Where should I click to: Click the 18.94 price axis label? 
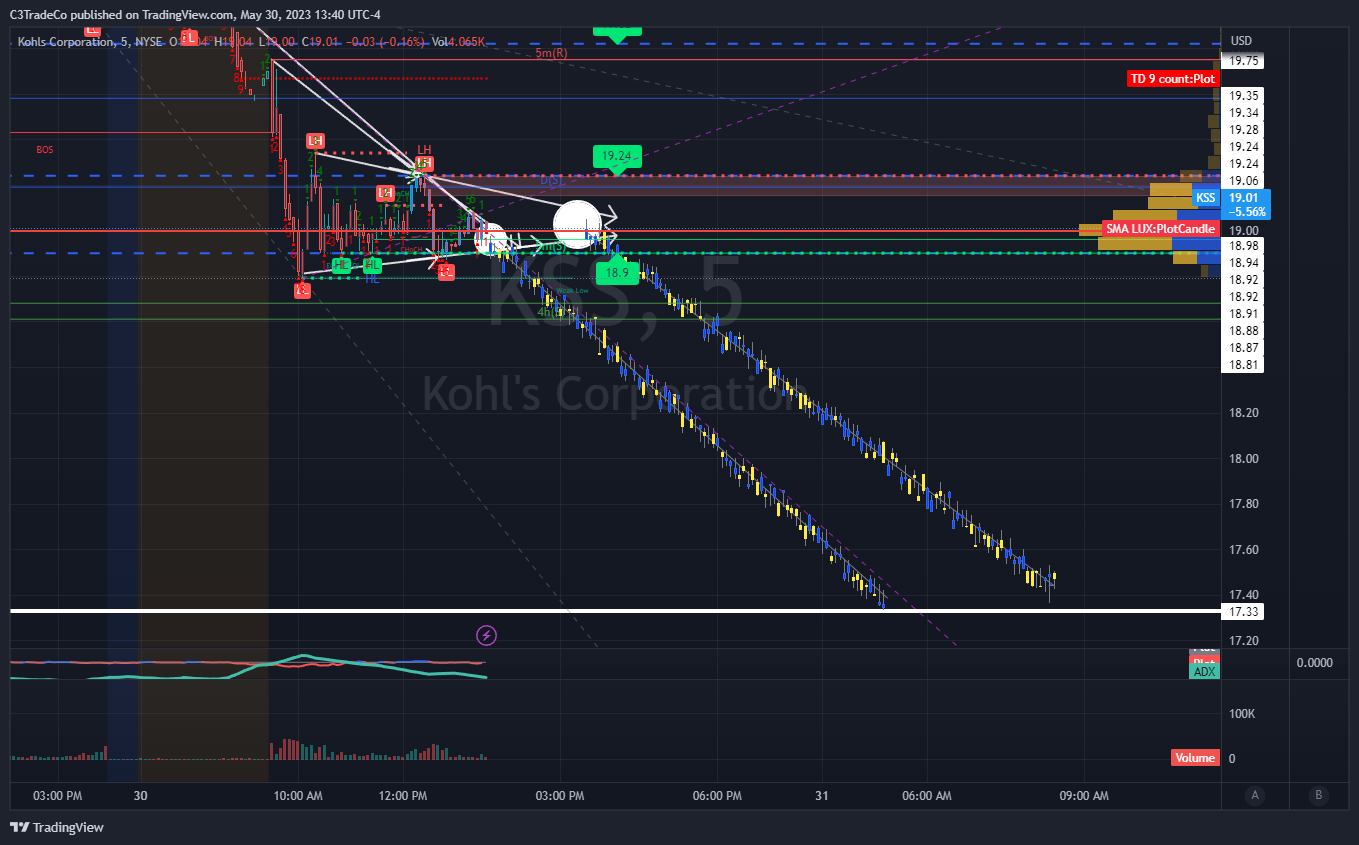pyautogui.click(x=1244, y=263)
